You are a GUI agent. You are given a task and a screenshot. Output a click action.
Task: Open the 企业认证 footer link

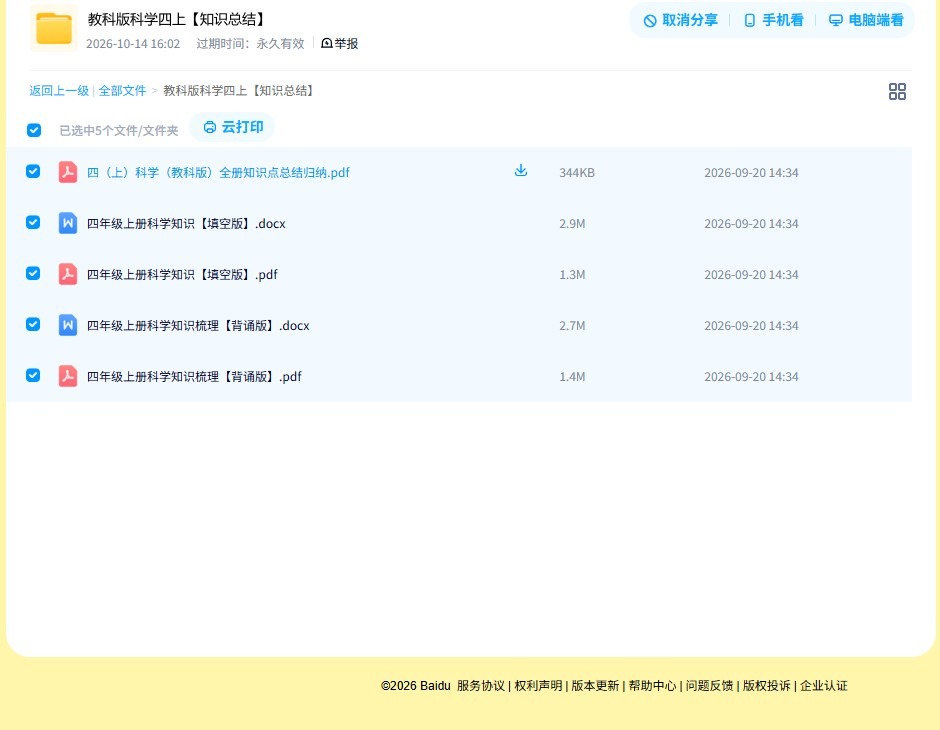(x=824, y=686)
